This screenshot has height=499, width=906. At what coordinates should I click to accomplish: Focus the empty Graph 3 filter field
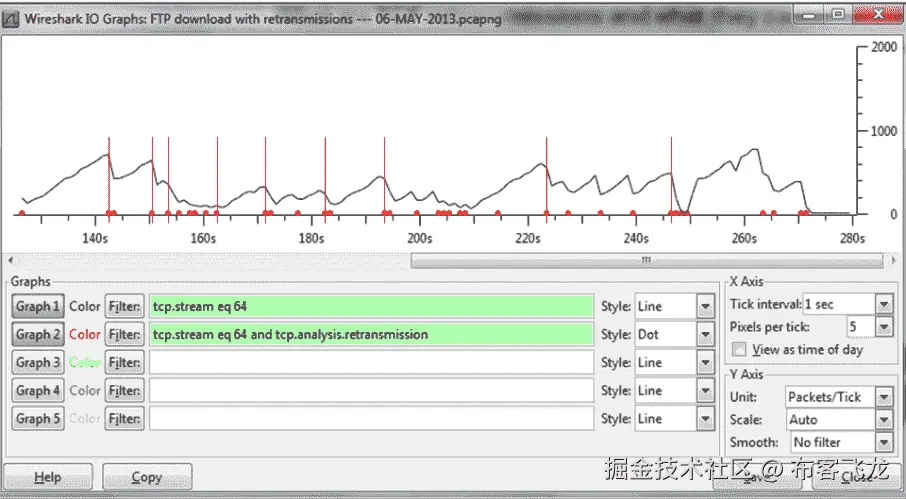[372, 362]
